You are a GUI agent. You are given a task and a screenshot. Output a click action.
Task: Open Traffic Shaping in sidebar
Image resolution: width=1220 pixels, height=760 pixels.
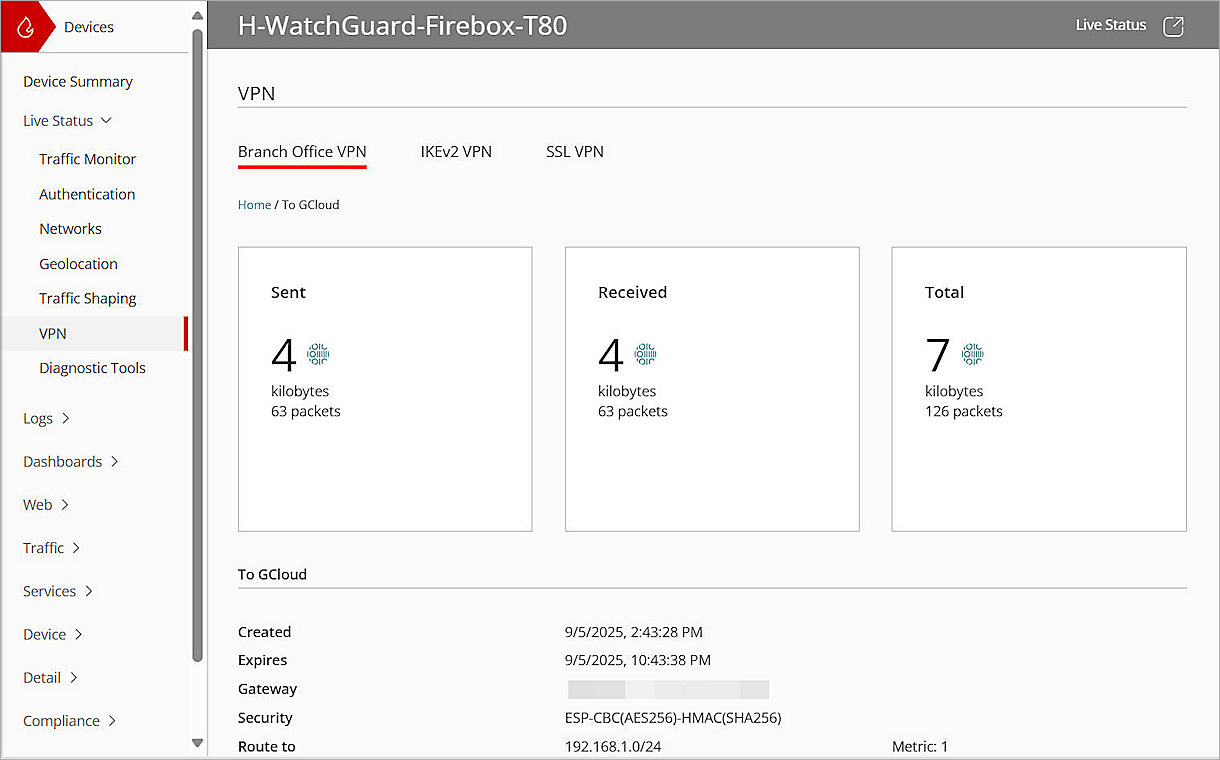tap(88, 298)
